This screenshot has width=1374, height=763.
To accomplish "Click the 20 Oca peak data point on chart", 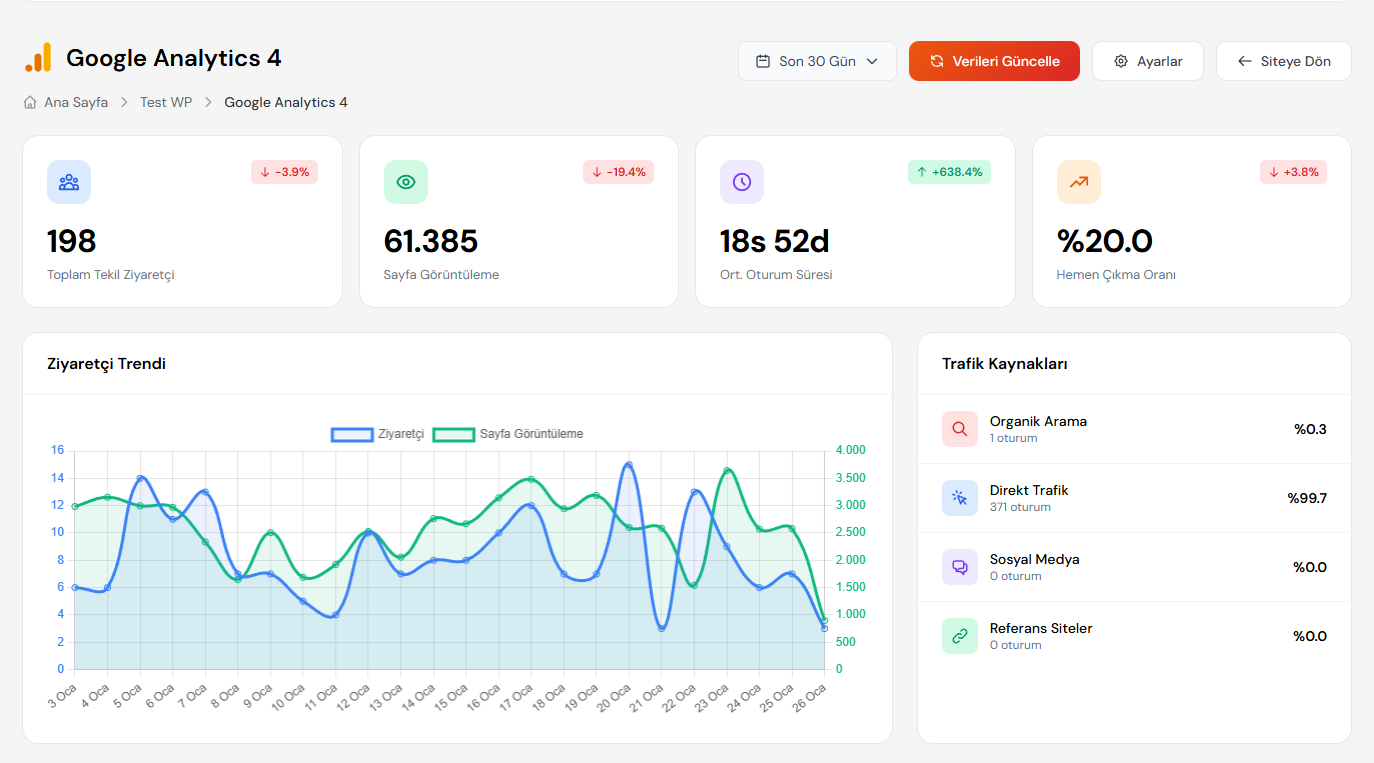I will [628, 465].
